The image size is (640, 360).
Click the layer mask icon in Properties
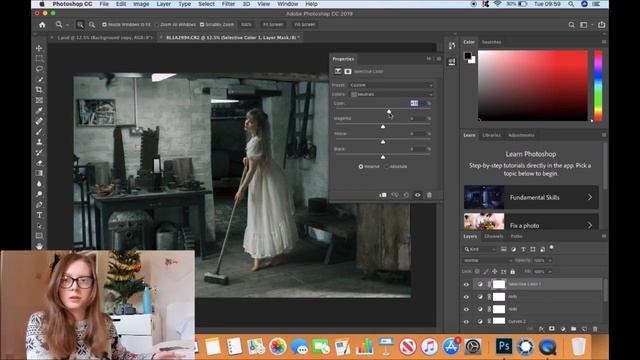point(348,71)
